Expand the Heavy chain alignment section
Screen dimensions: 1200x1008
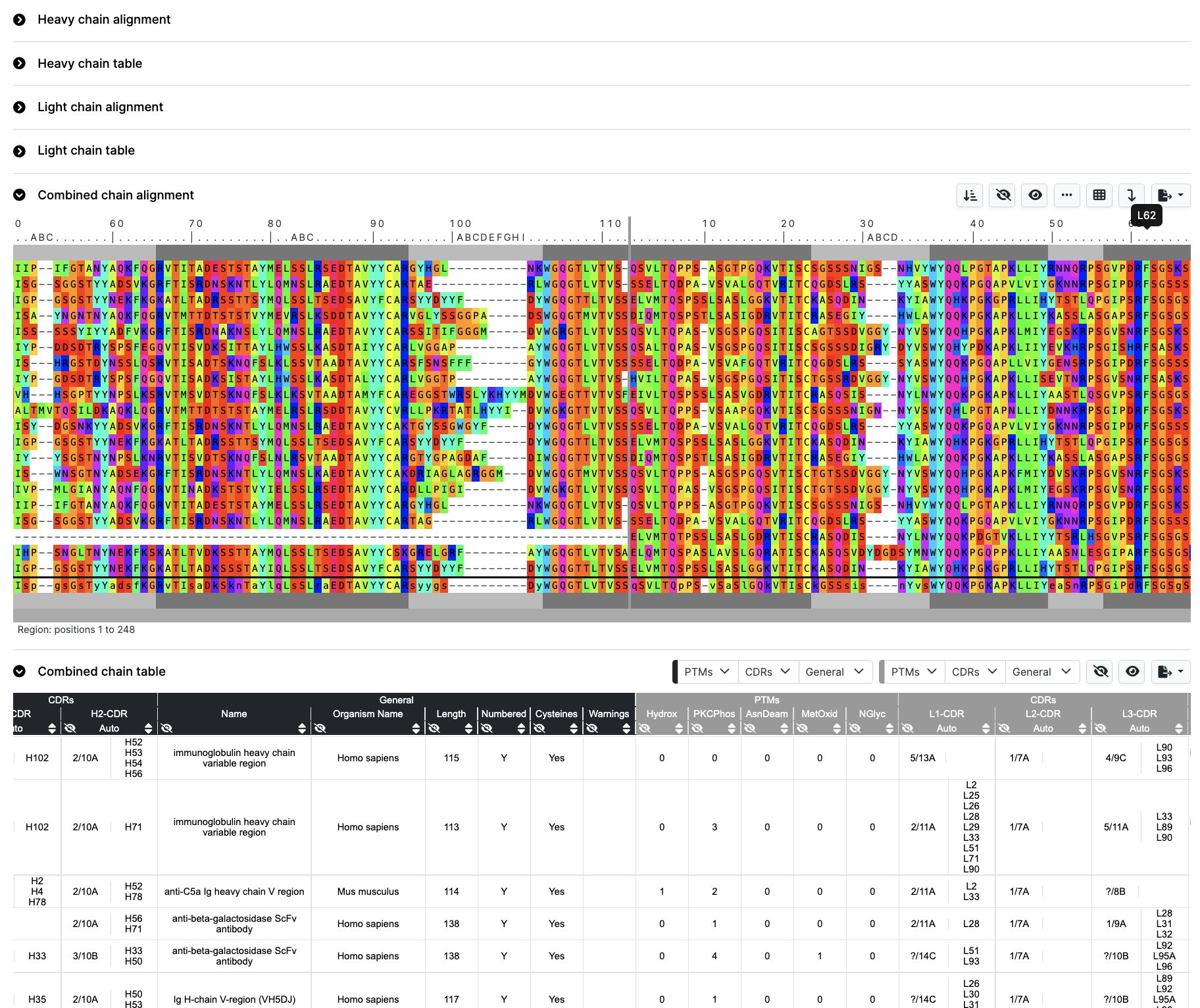(x=20, y=20)
